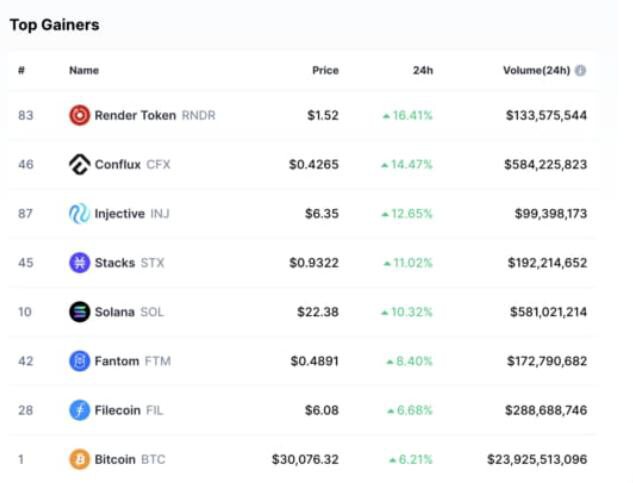This screenshot has width=633, height=483.
Task: Open the Conflux CFX page
Action: point(132,164)
